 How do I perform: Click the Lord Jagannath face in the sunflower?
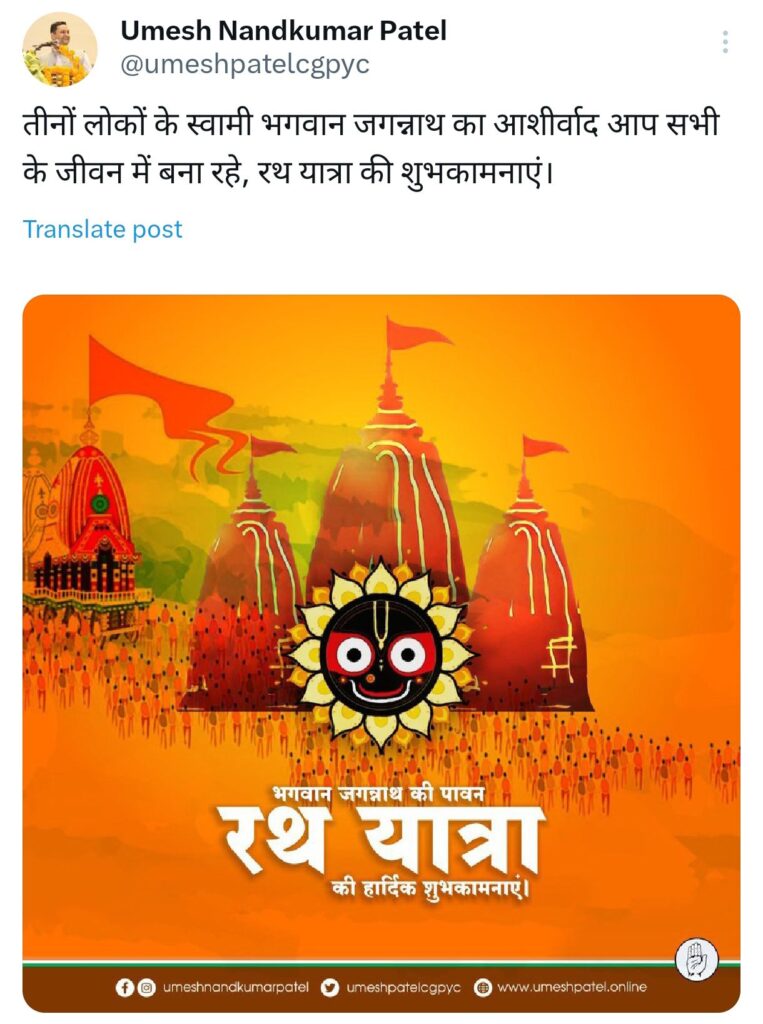tap(380, 654)
